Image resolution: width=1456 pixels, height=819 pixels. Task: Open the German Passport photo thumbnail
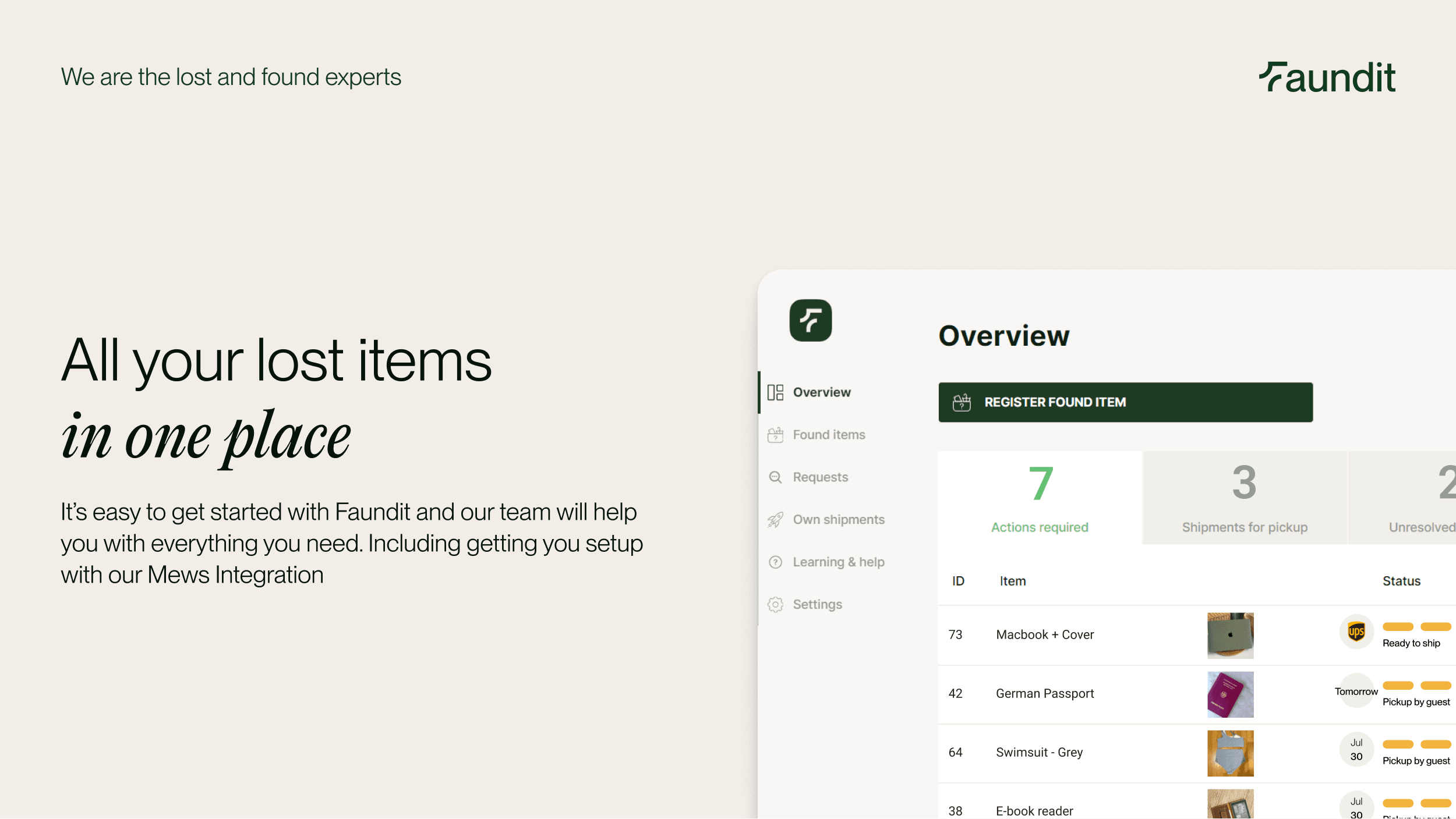coord(1230,694)
